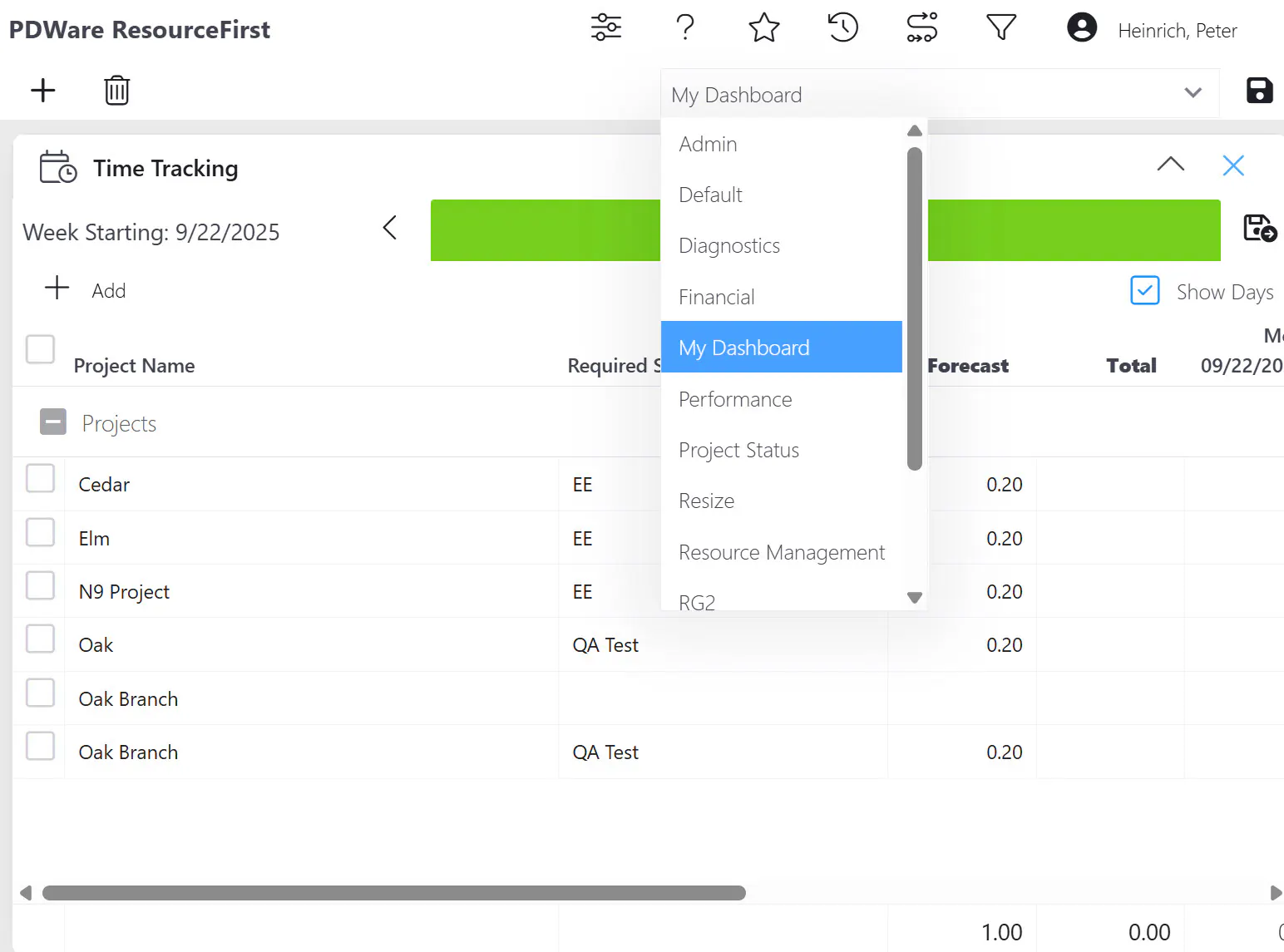
Task: Open the history clock icon
Action: pos(843,27)
